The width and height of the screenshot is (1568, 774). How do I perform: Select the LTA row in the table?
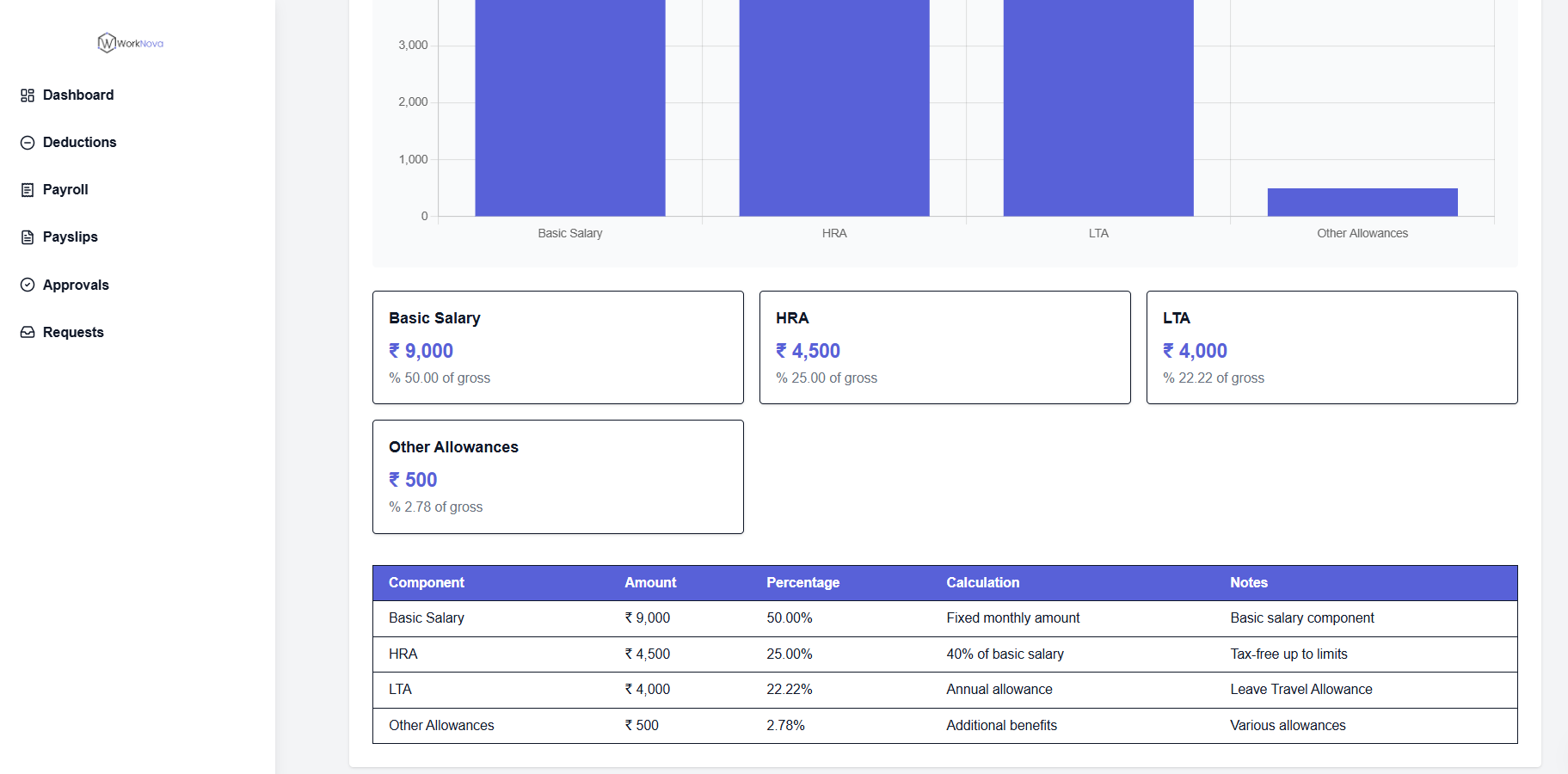[x=944, y=690]
